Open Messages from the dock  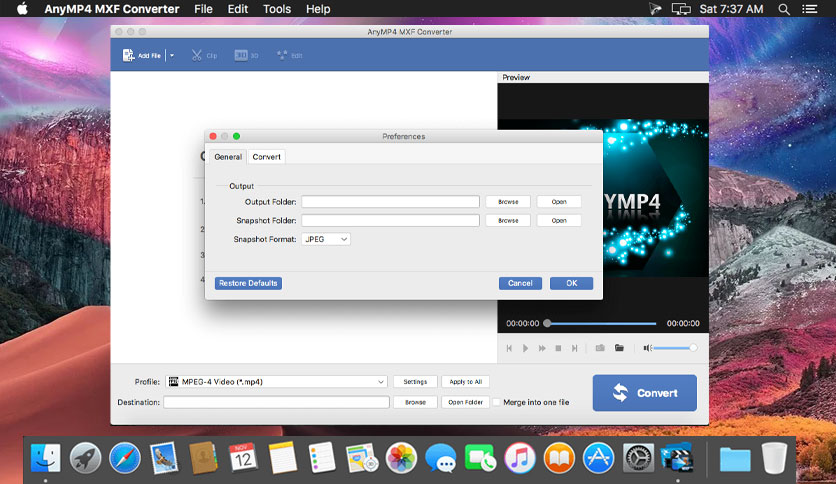(440, 458)
